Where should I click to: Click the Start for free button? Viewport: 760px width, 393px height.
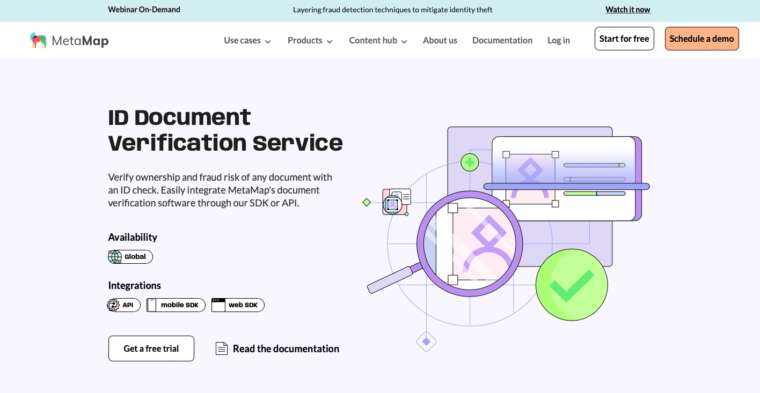[x=624, y=39]
